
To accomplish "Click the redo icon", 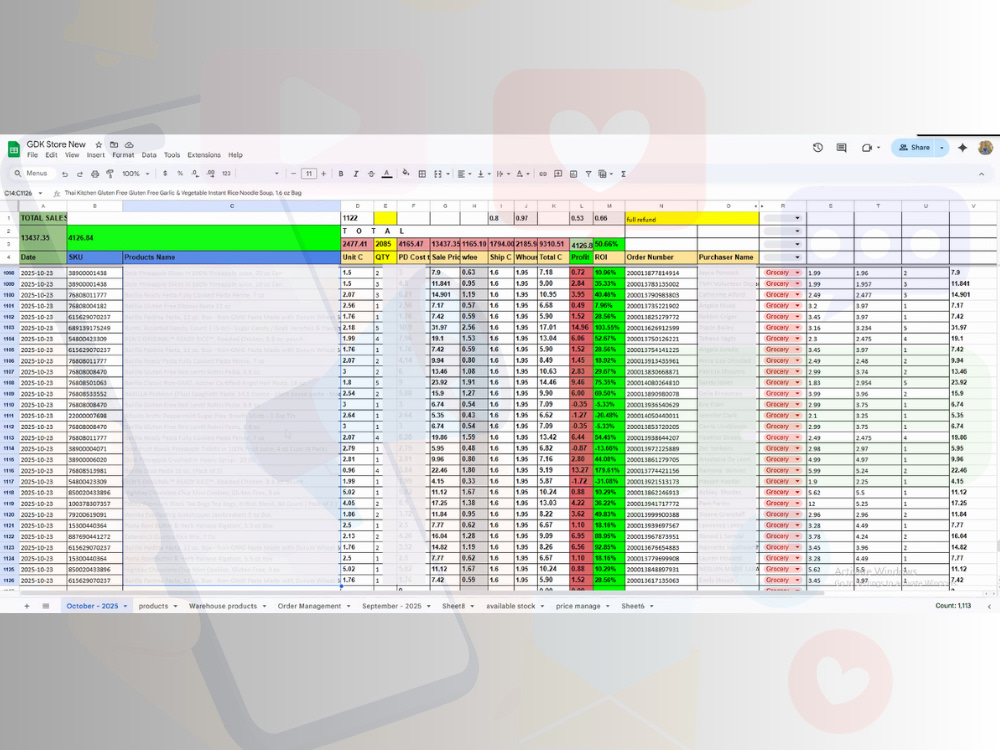I will [80, 173].
